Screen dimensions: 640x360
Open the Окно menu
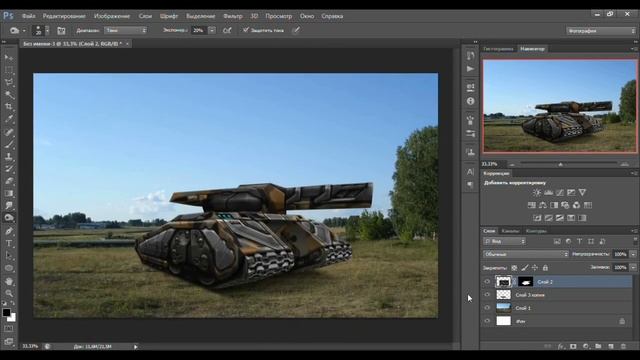coord(307,16)
